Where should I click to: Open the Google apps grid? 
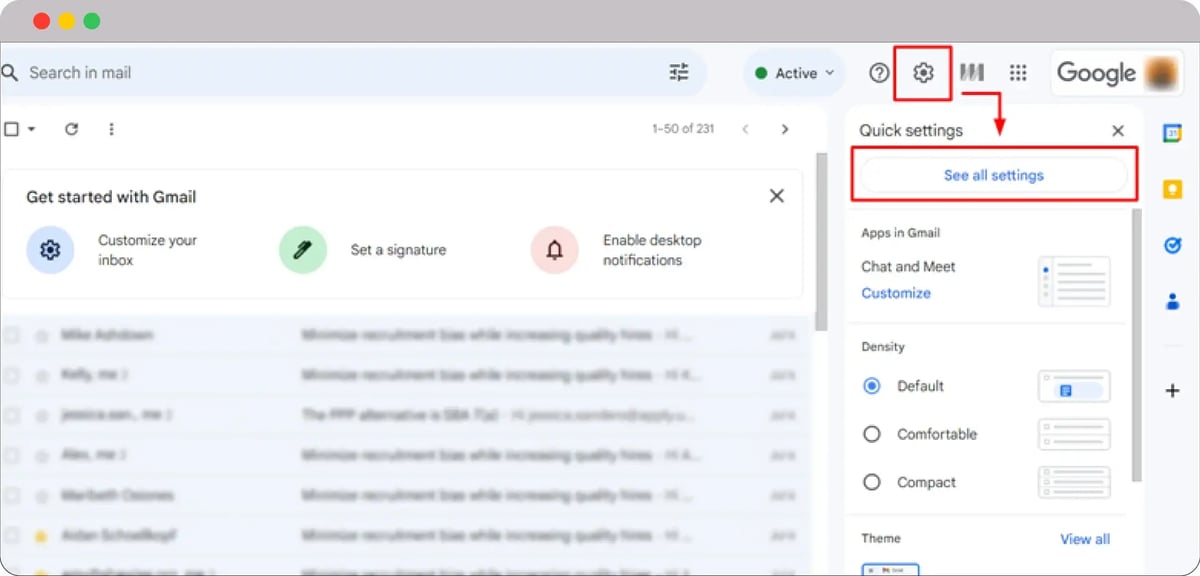pyautogui.click(x=1018, y=73)
